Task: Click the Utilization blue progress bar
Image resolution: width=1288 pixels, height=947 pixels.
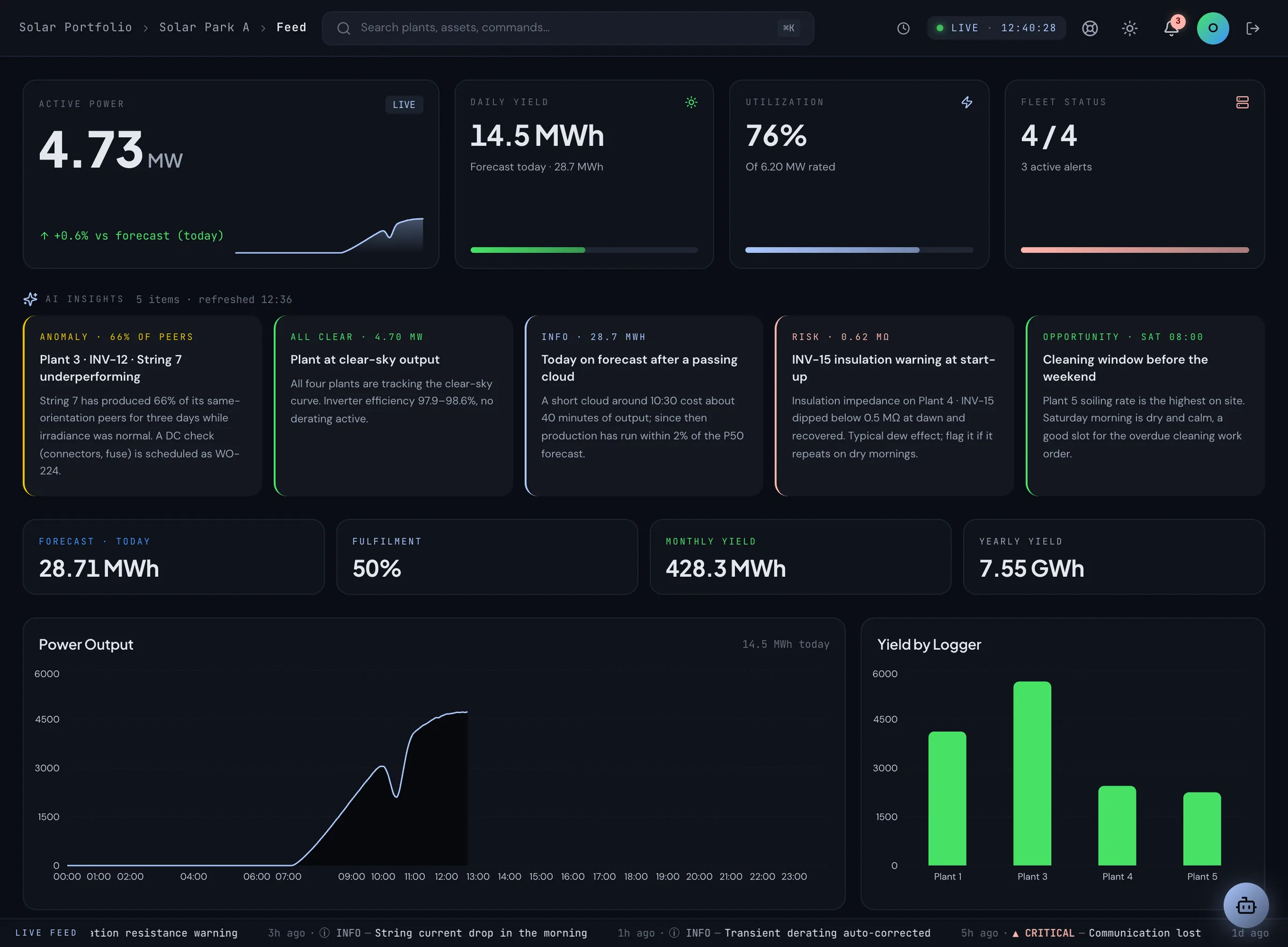Action: [x=859, y=250]
